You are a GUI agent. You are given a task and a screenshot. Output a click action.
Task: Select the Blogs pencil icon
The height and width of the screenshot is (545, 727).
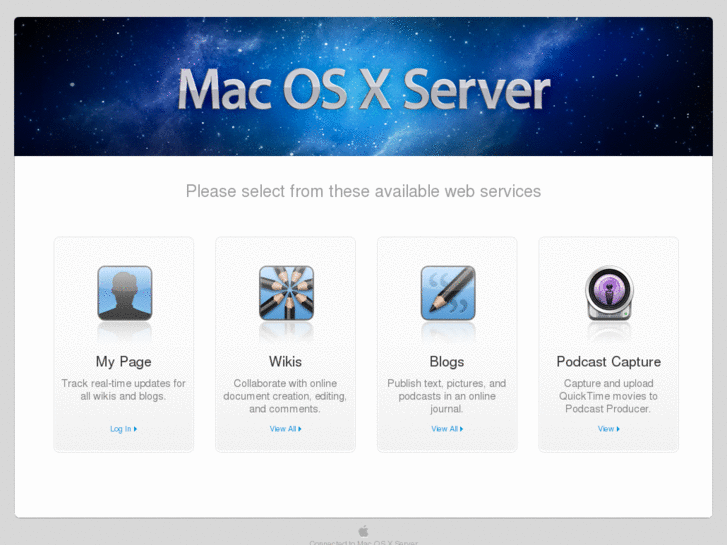point(447,293)
